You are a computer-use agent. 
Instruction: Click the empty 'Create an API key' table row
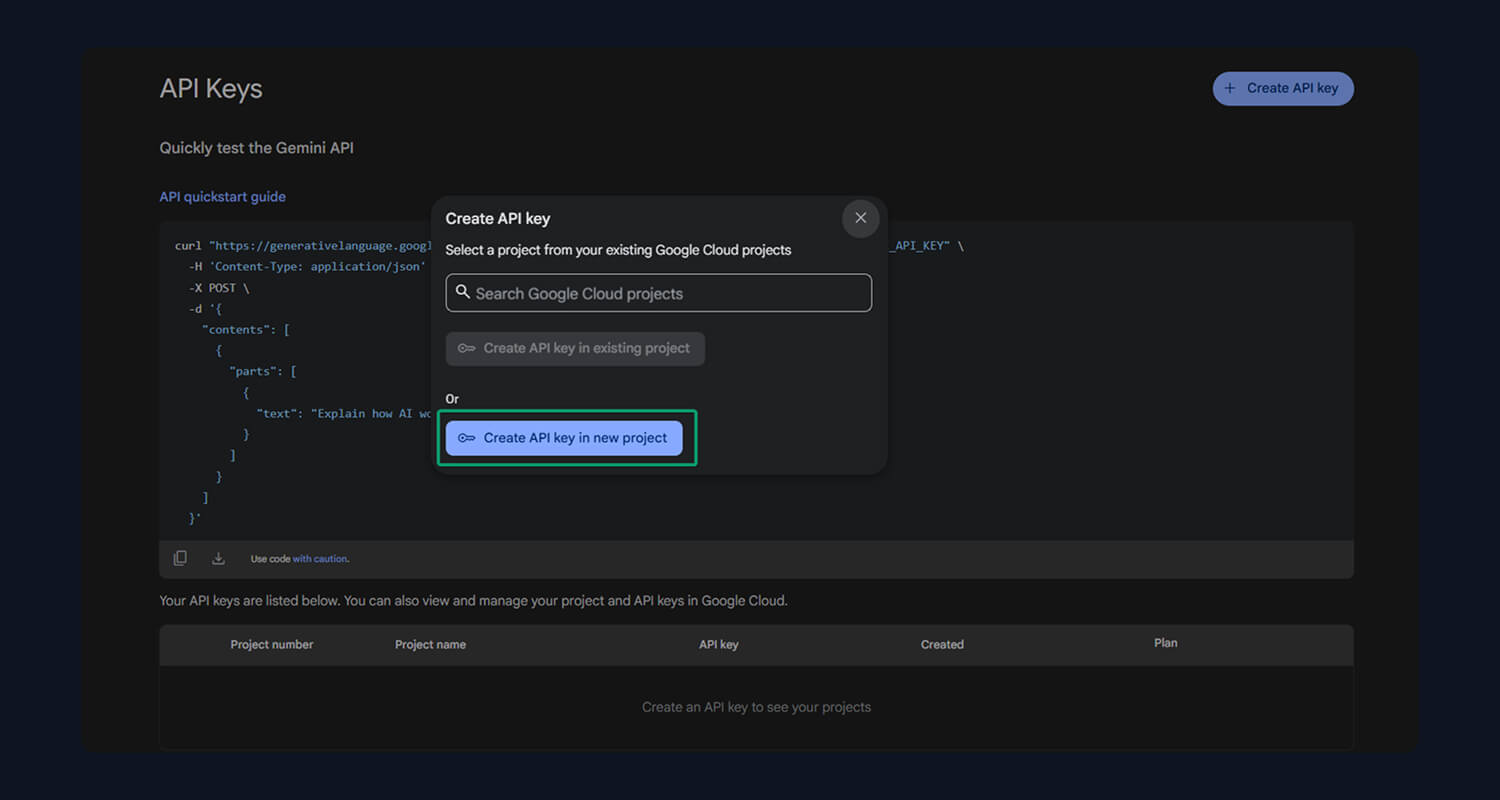(756, 707)
